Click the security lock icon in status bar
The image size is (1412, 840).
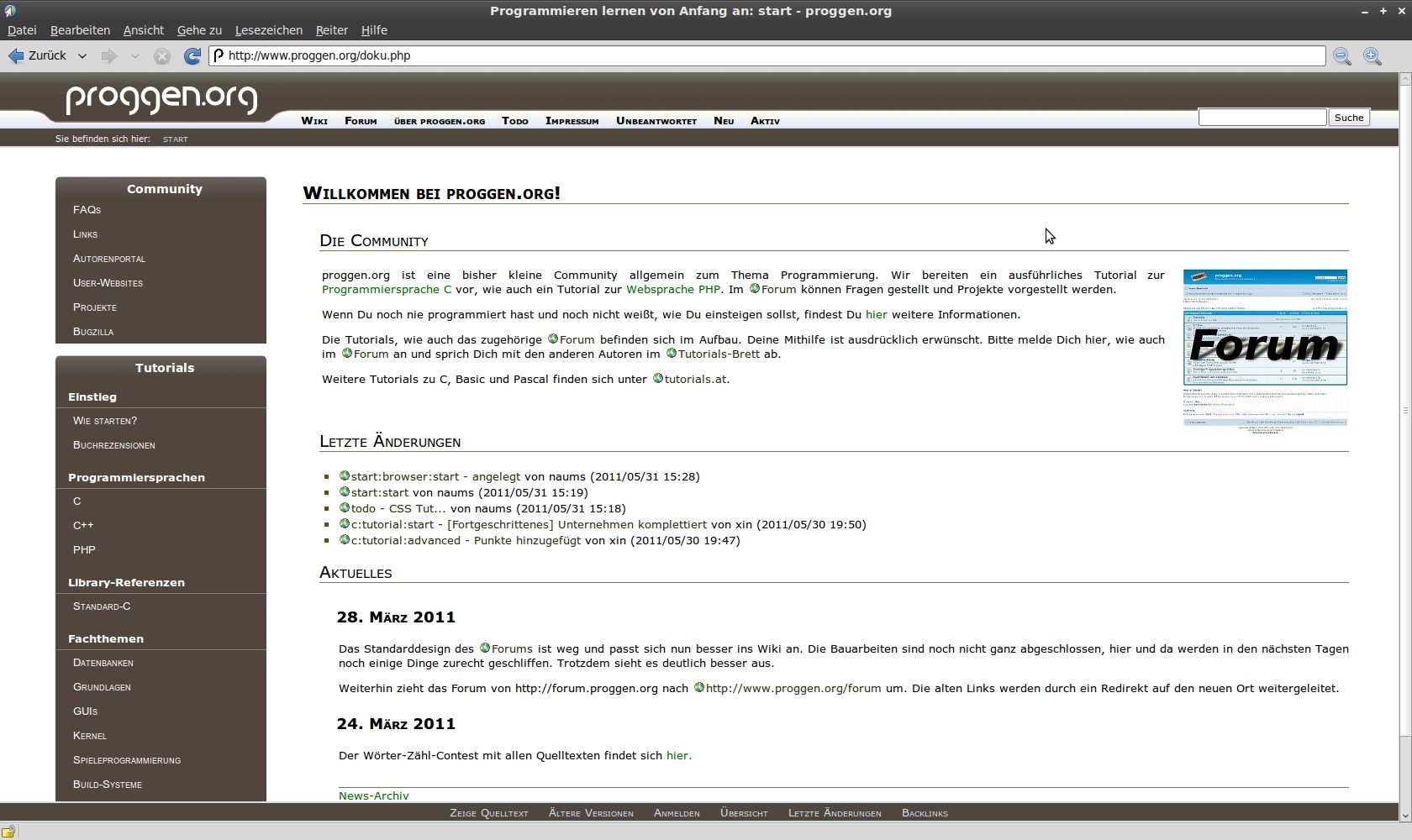click(x=8, y=832)
